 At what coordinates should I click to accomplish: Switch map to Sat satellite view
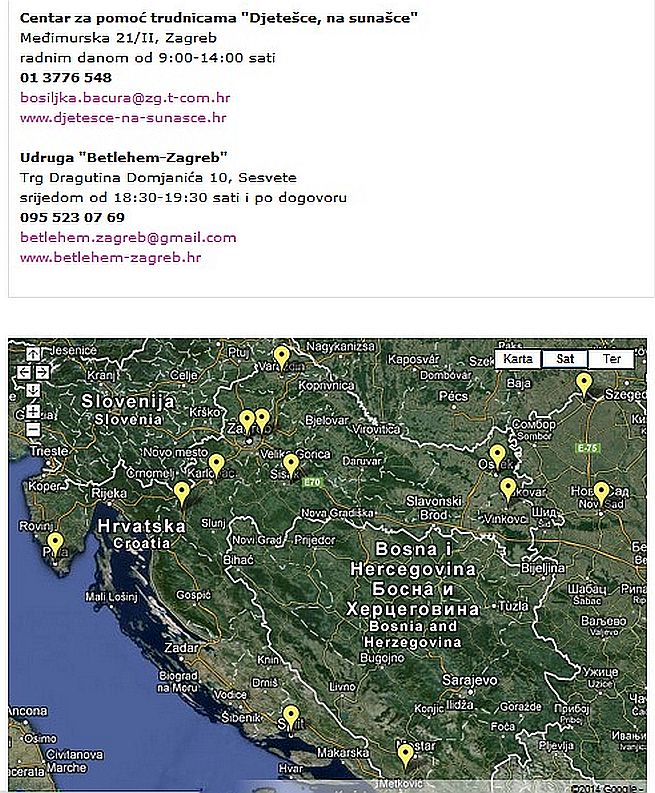click(x=565, y=358)
